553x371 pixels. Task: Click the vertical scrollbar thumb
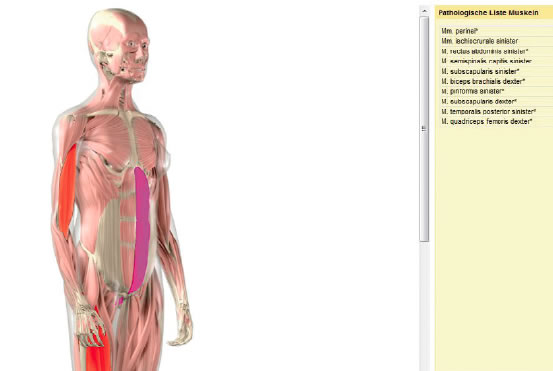(424, 129)
